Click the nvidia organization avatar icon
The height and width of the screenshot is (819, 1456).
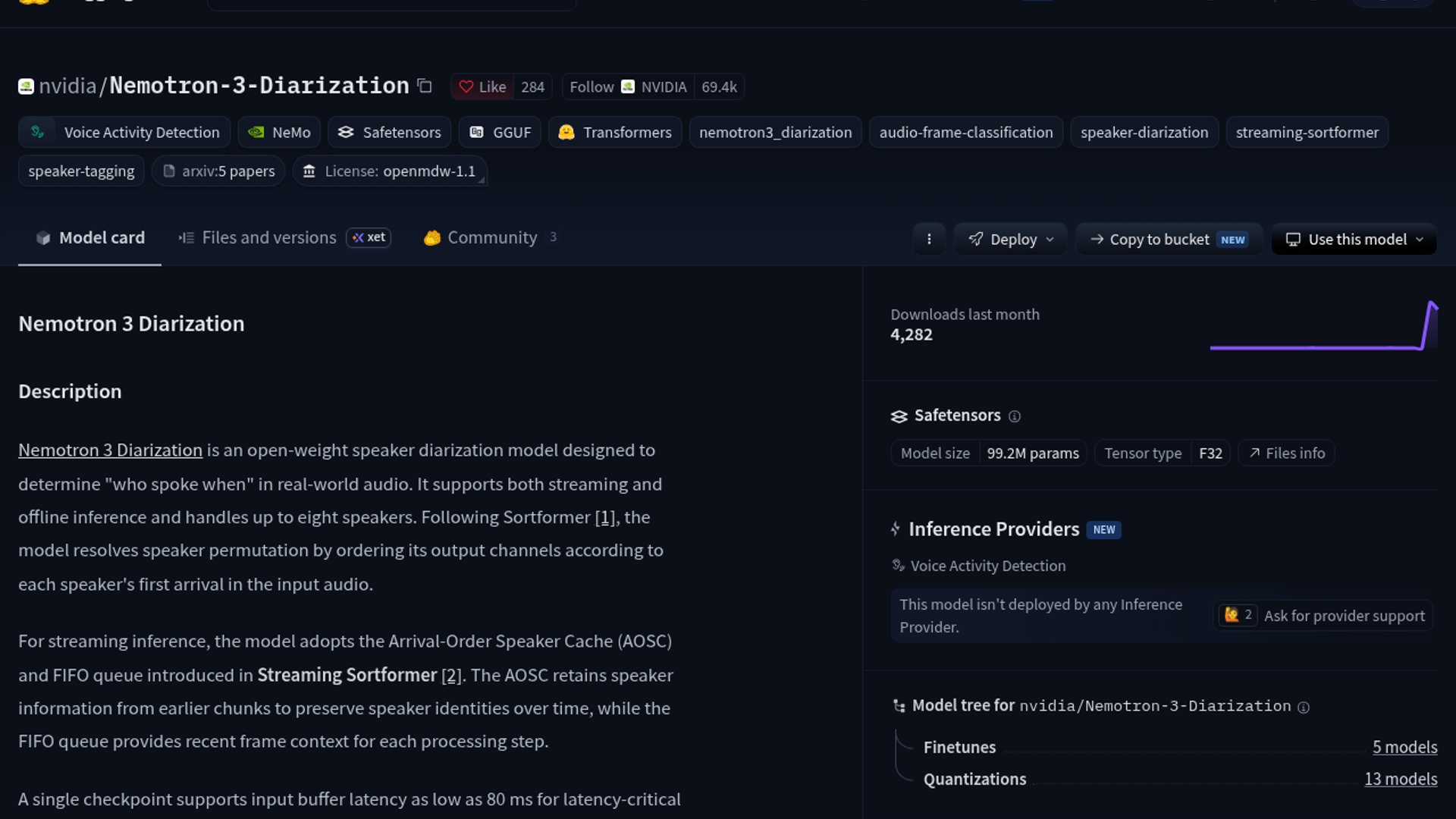pos(27,86)
